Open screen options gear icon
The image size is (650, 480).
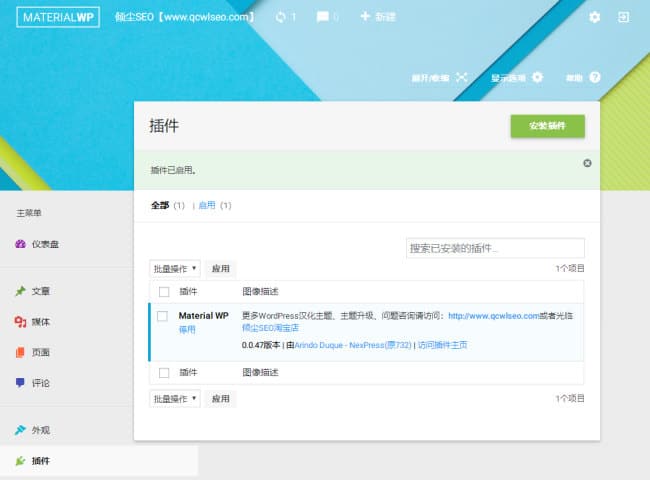537,77
